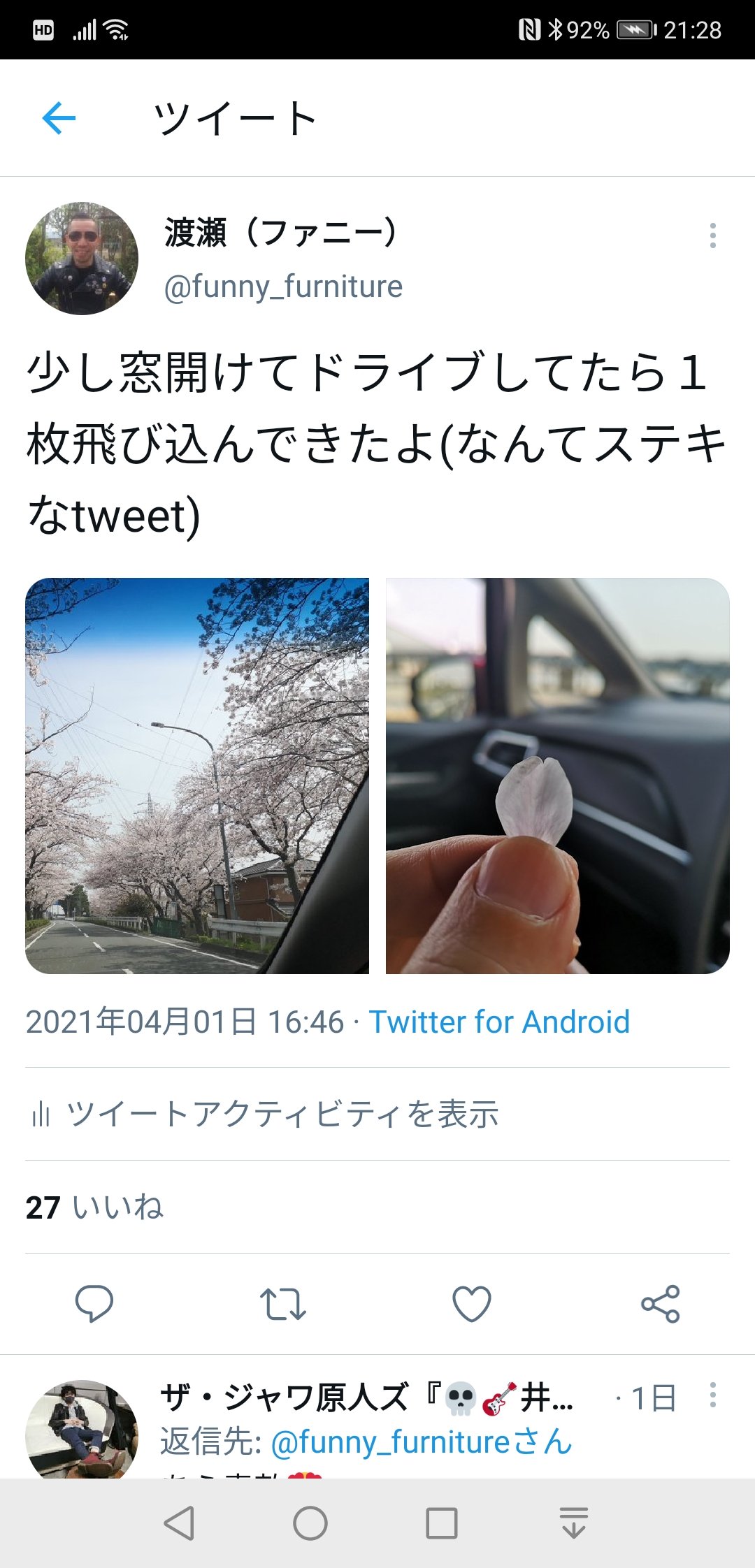Tap the blue back arrow

point(59,118)
